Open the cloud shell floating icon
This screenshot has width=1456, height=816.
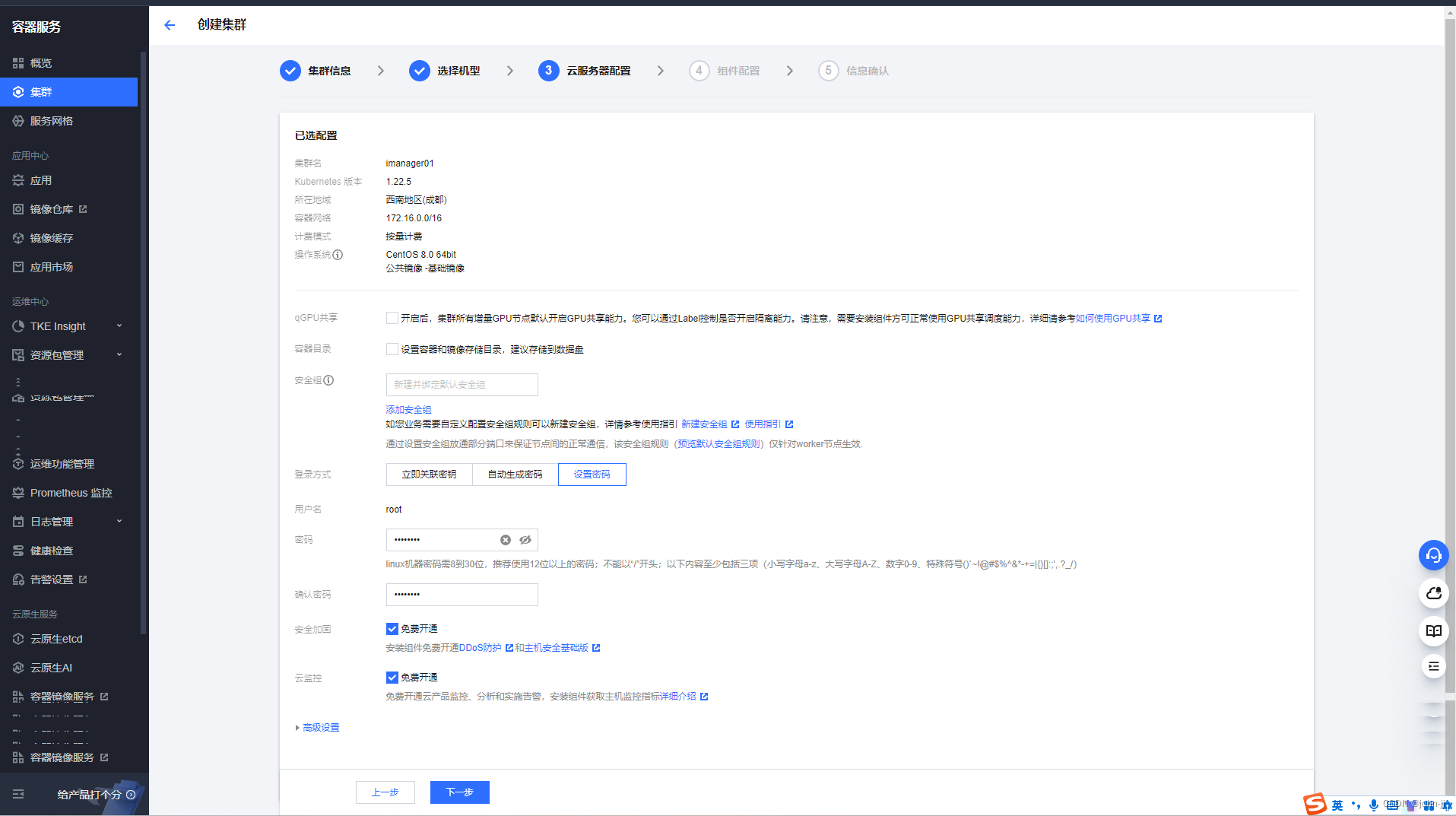tap(1433, 593)
